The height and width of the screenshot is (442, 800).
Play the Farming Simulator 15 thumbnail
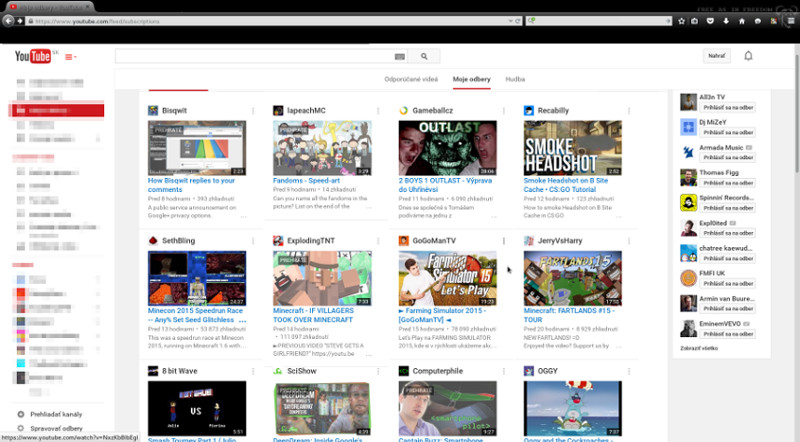447,278
